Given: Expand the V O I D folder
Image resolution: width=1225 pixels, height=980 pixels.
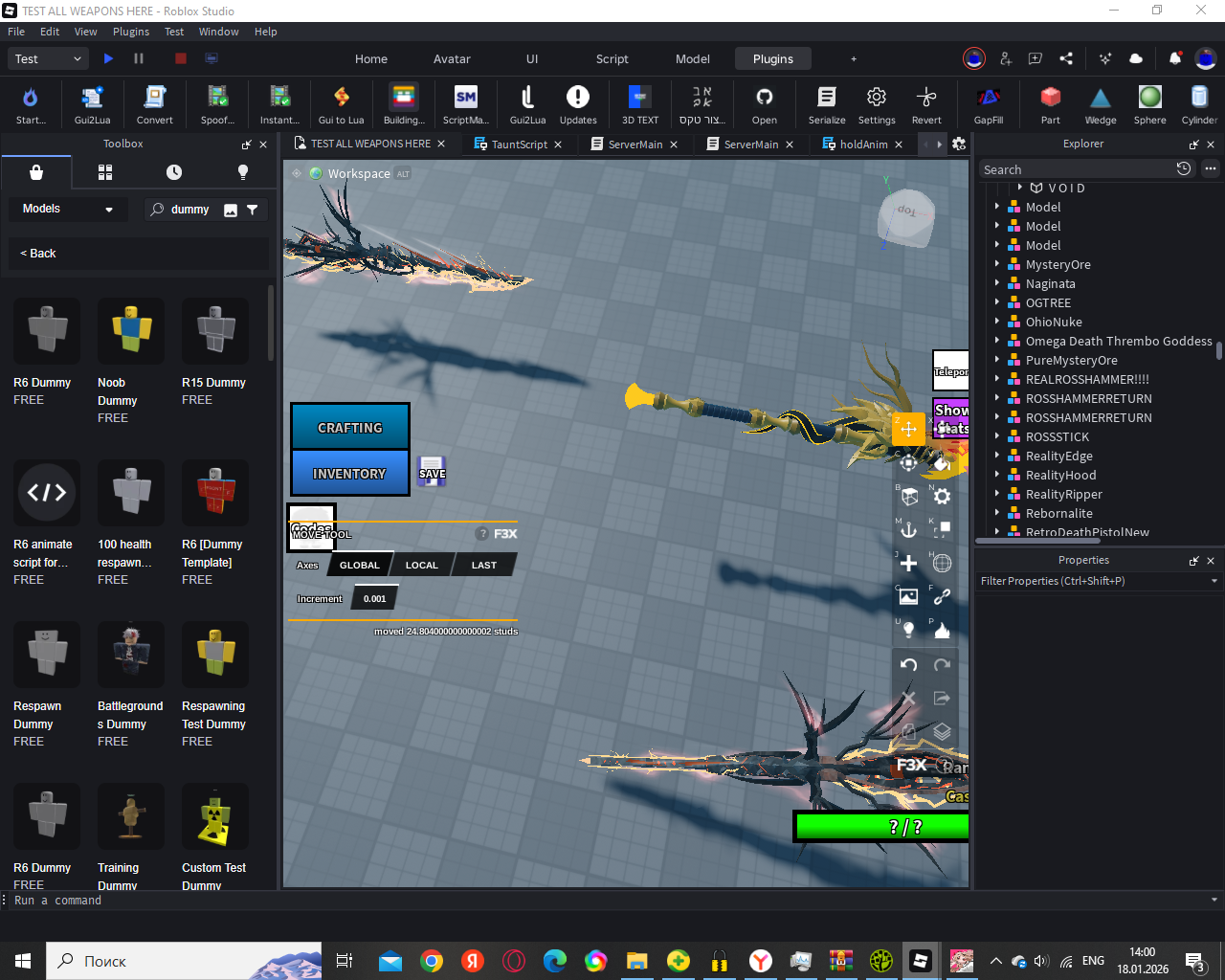Looking at the screenshot, I should (x=1021, y=187).
